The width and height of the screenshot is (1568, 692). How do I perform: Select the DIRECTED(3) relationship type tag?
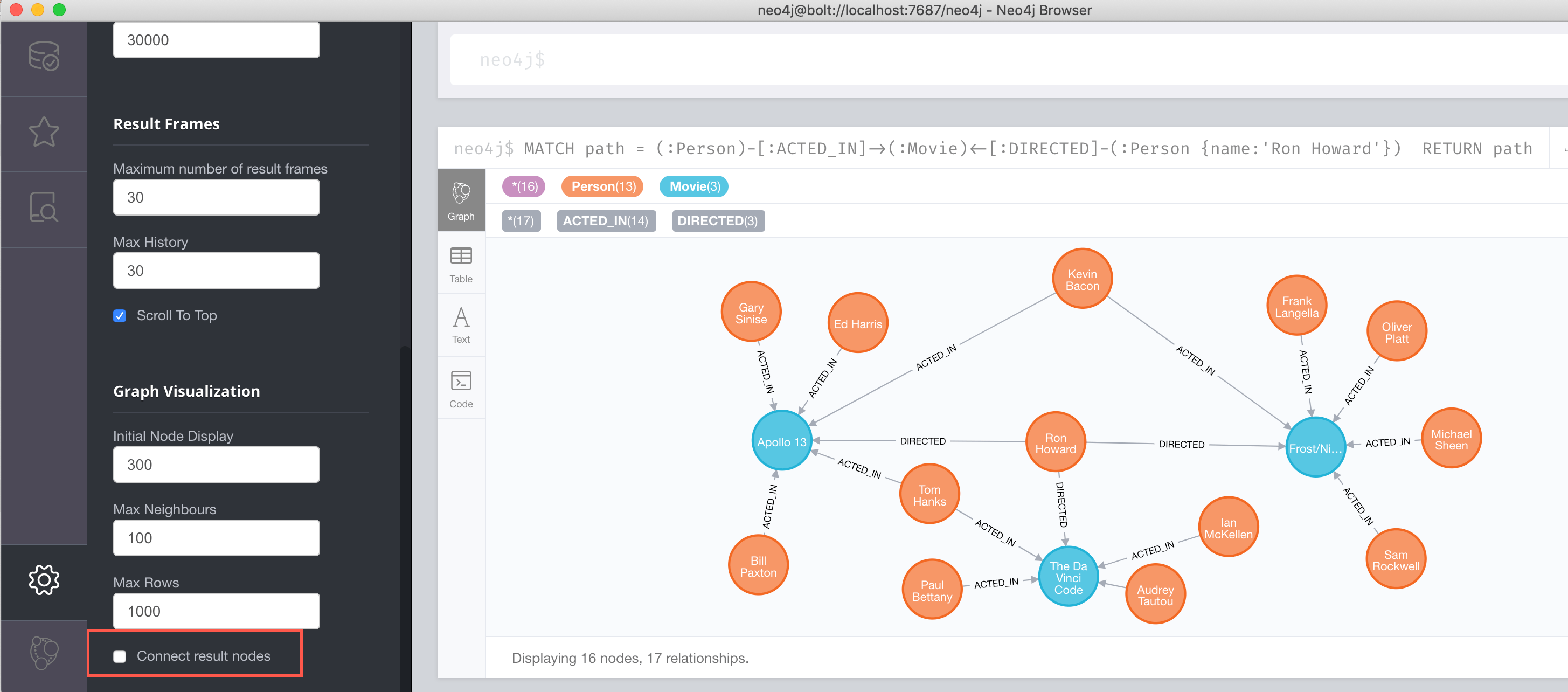(717, 220)
